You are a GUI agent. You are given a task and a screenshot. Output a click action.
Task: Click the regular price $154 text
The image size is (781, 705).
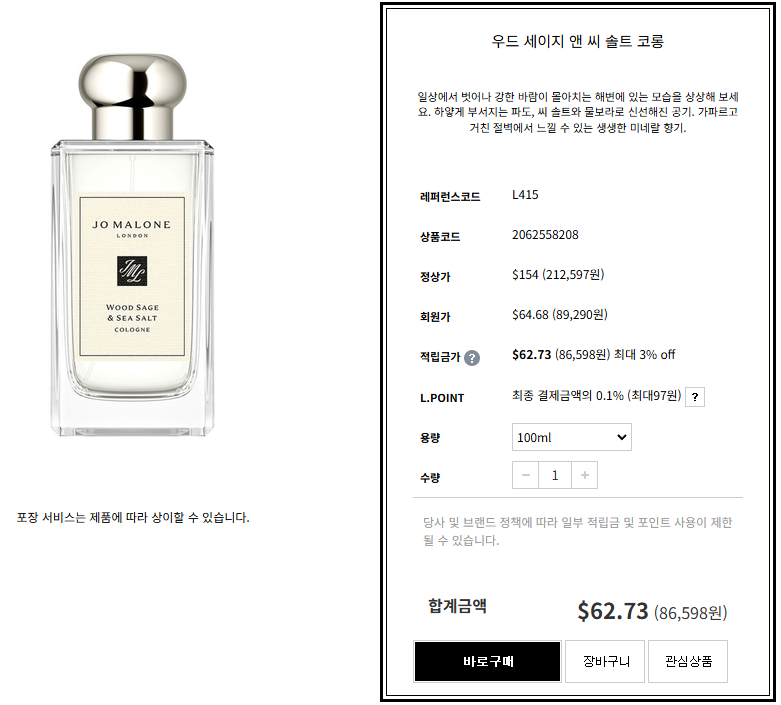(x=525, y=275)
